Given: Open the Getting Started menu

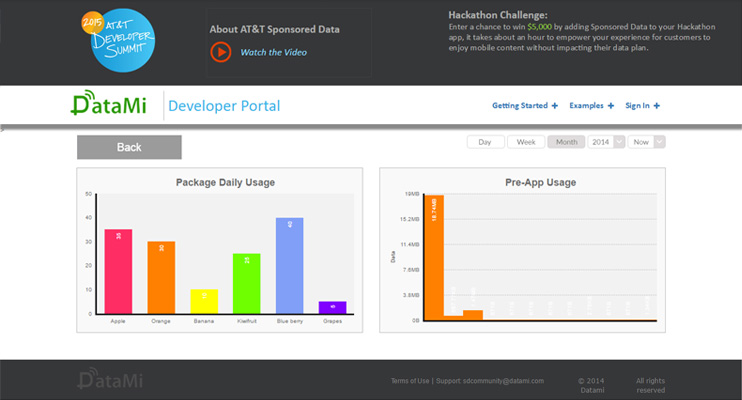Looking at the screenshot, I should pos(520,106).
